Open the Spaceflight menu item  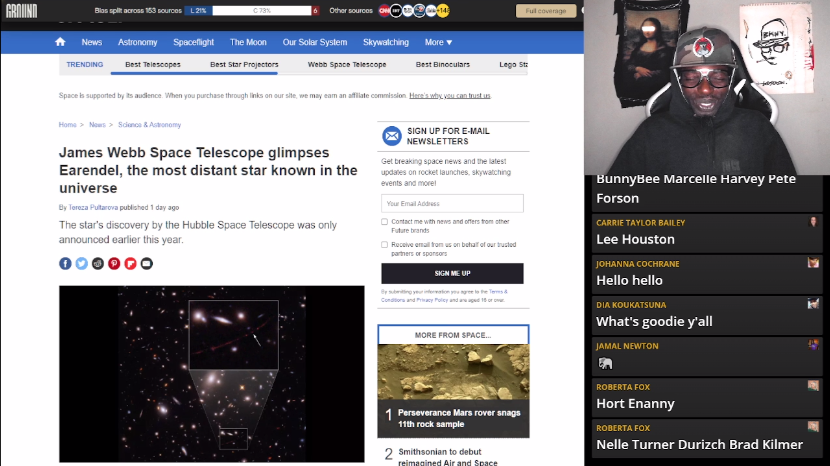pos(194,42)
